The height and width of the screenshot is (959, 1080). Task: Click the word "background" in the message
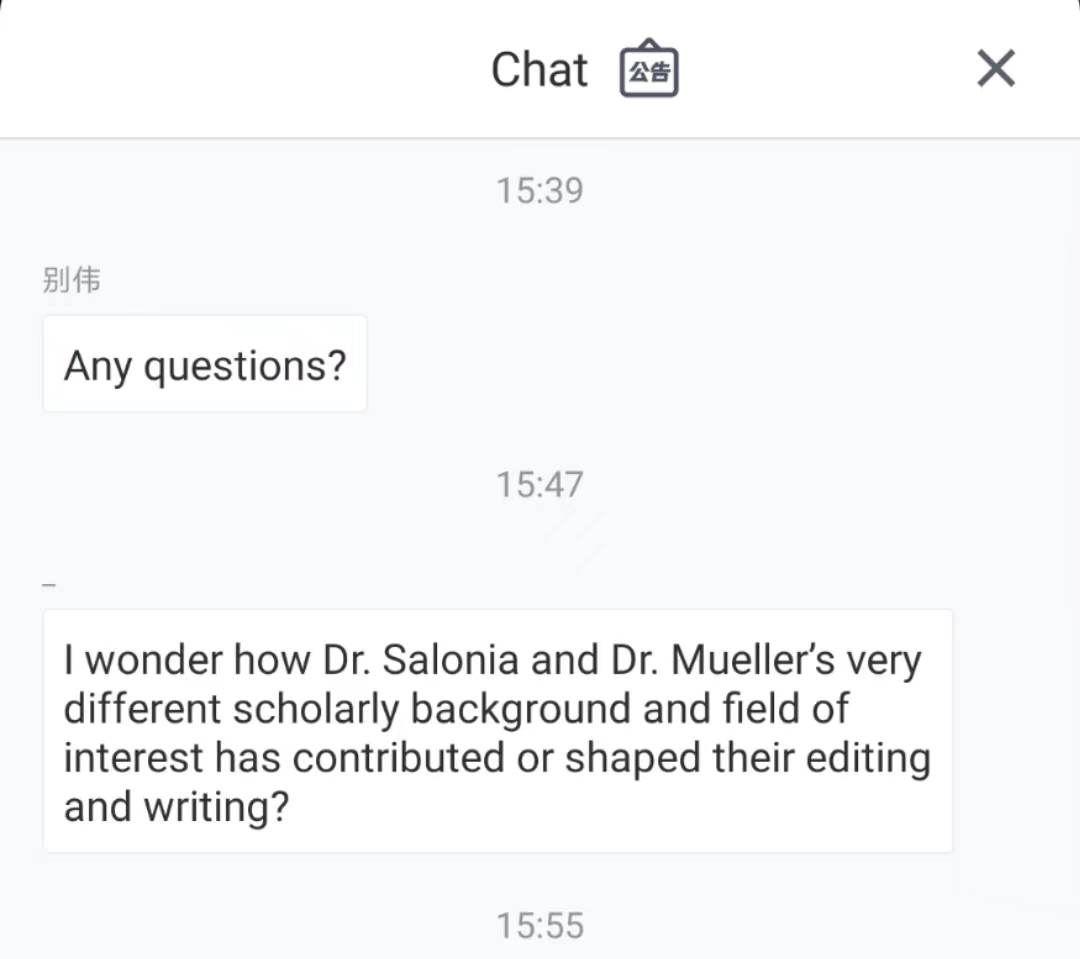520,709
